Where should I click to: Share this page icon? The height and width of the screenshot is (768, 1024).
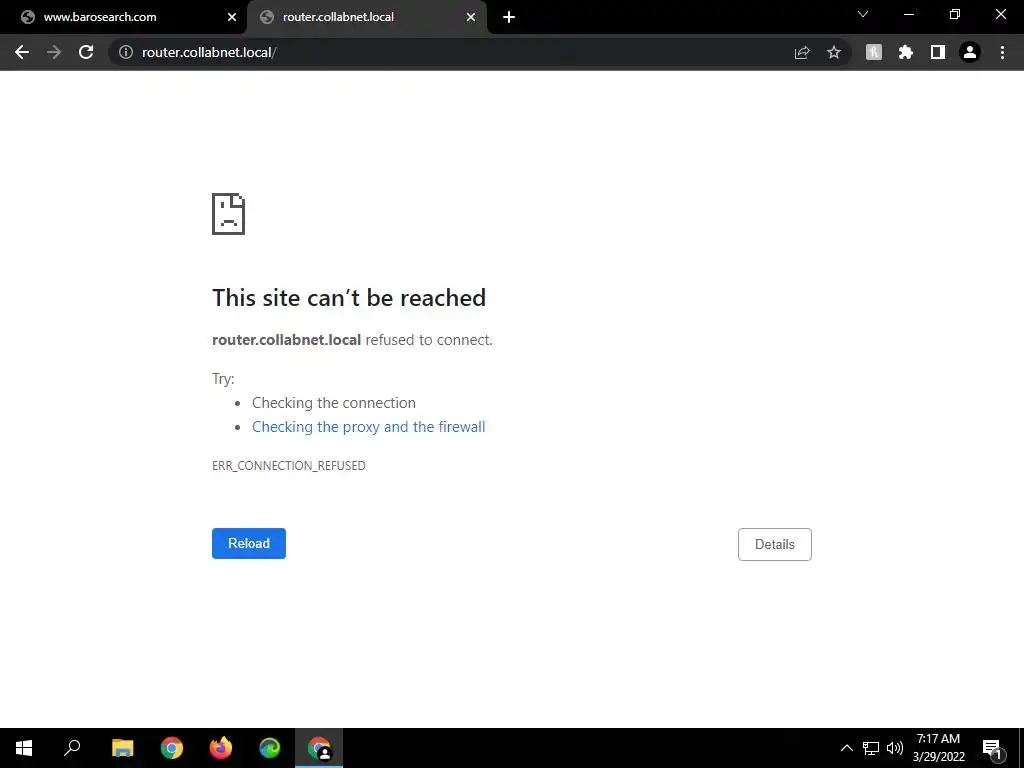click(x=802, y=52)
